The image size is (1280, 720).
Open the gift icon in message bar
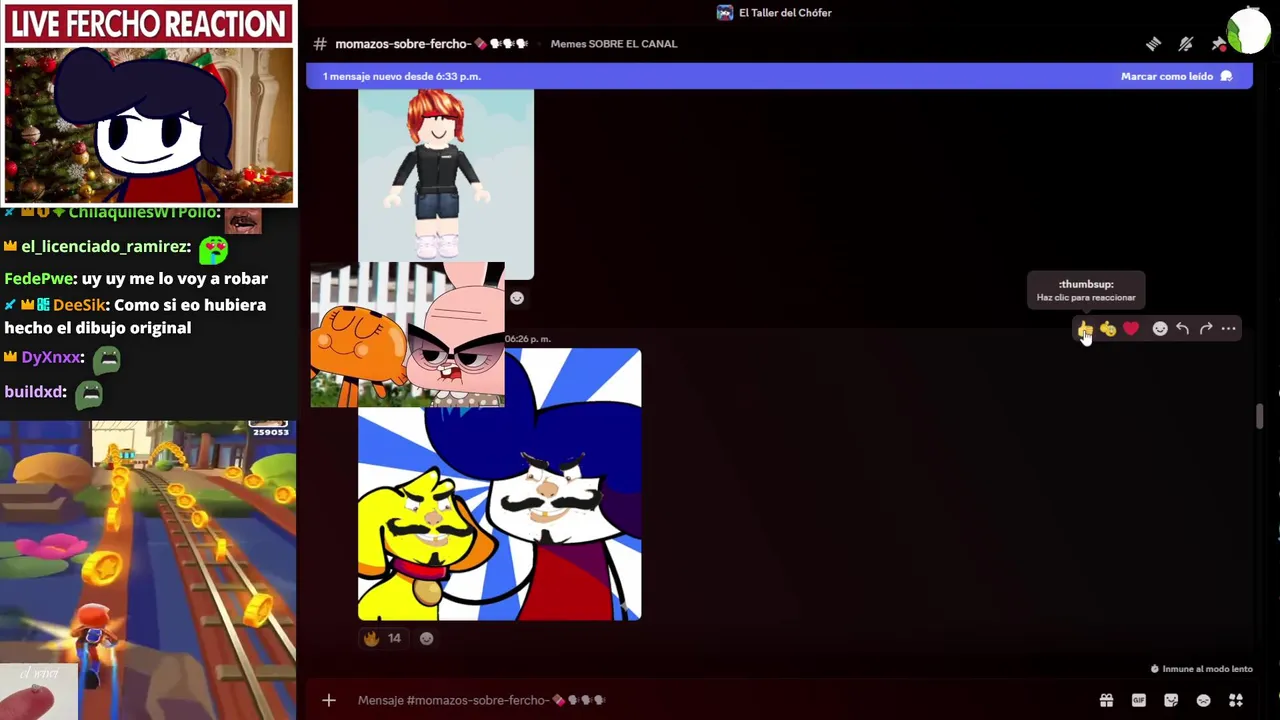click(1106, 700)
